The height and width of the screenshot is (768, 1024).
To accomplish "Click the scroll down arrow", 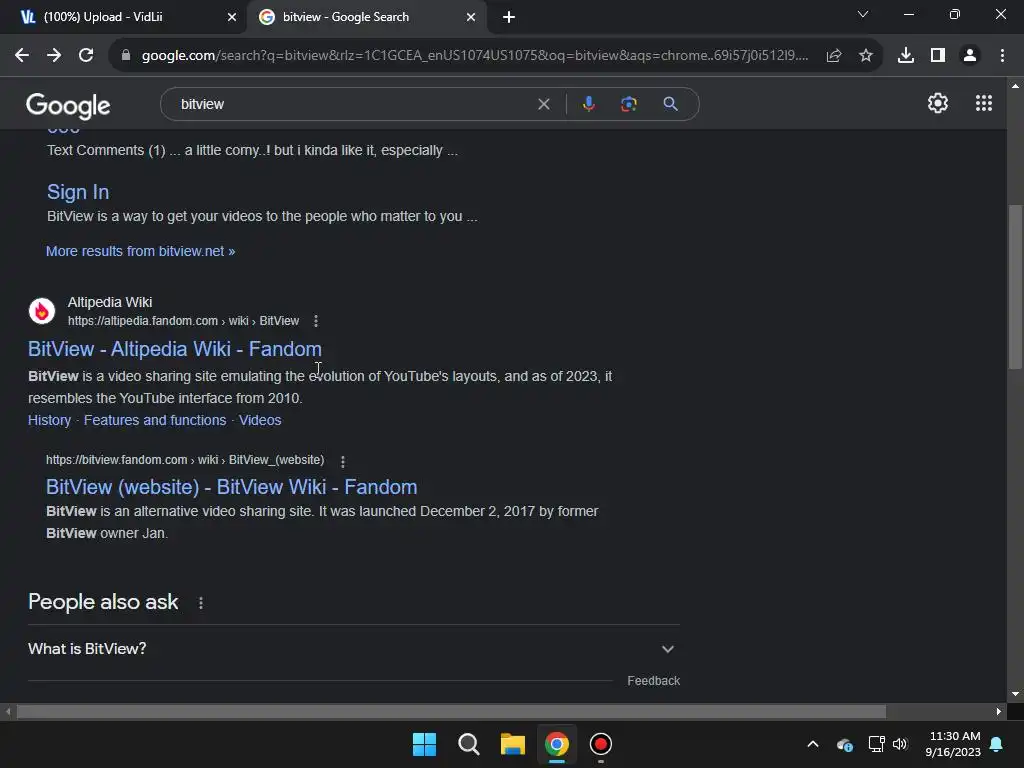I will tap(1015, 694).
